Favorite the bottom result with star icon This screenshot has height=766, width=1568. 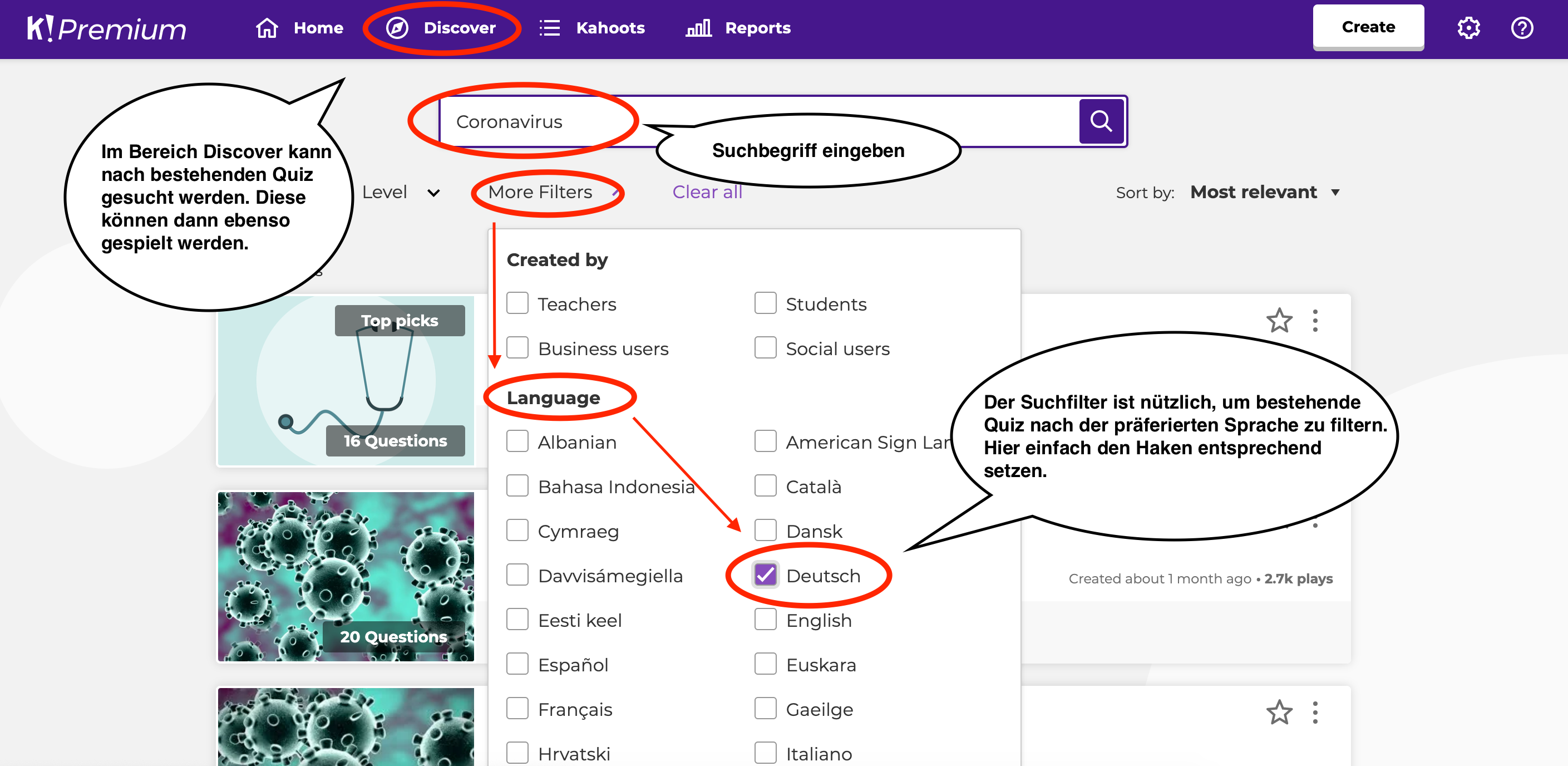coord(1279,713)
